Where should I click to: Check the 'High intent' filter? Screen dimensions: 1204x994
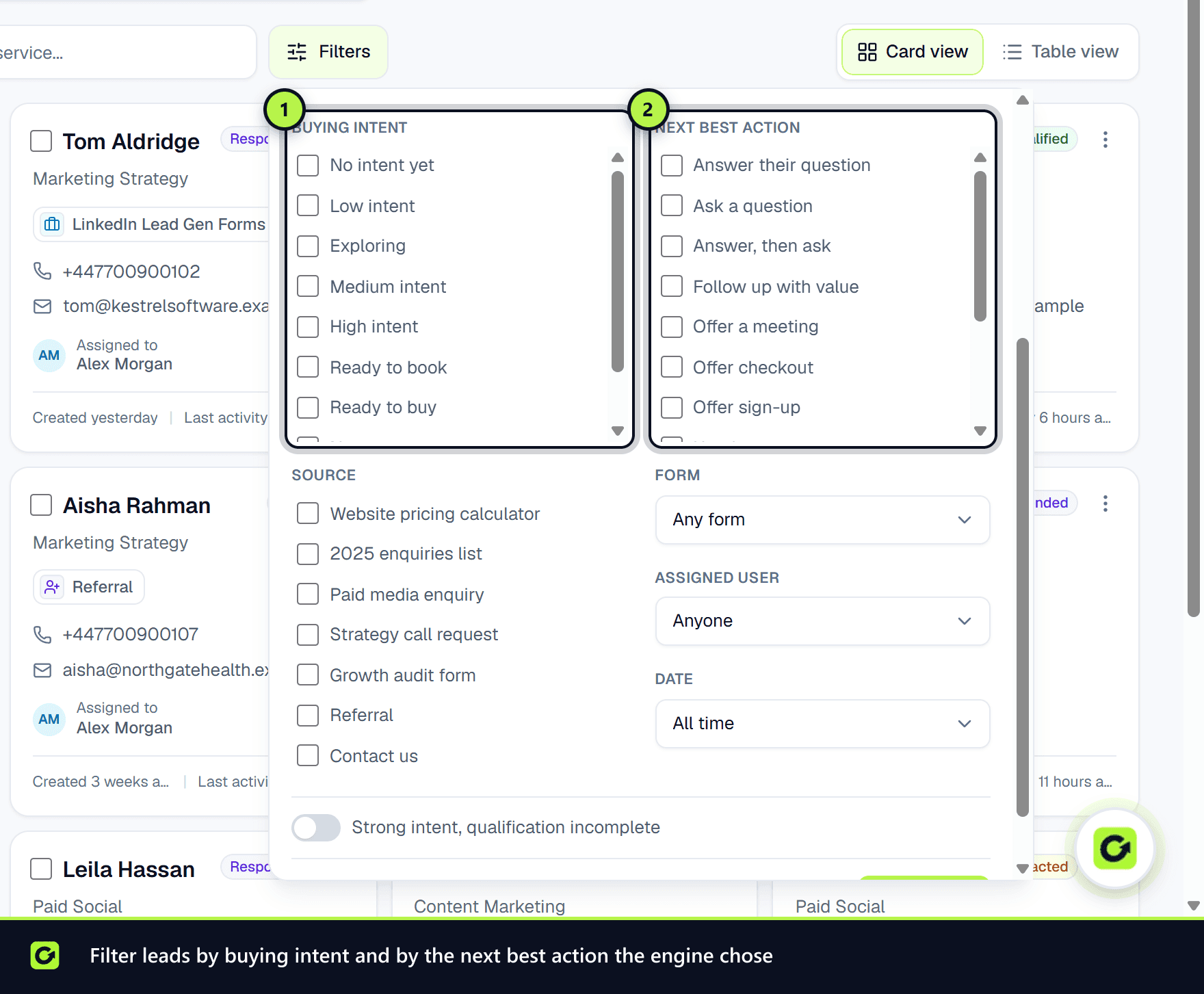pos(308,327)
